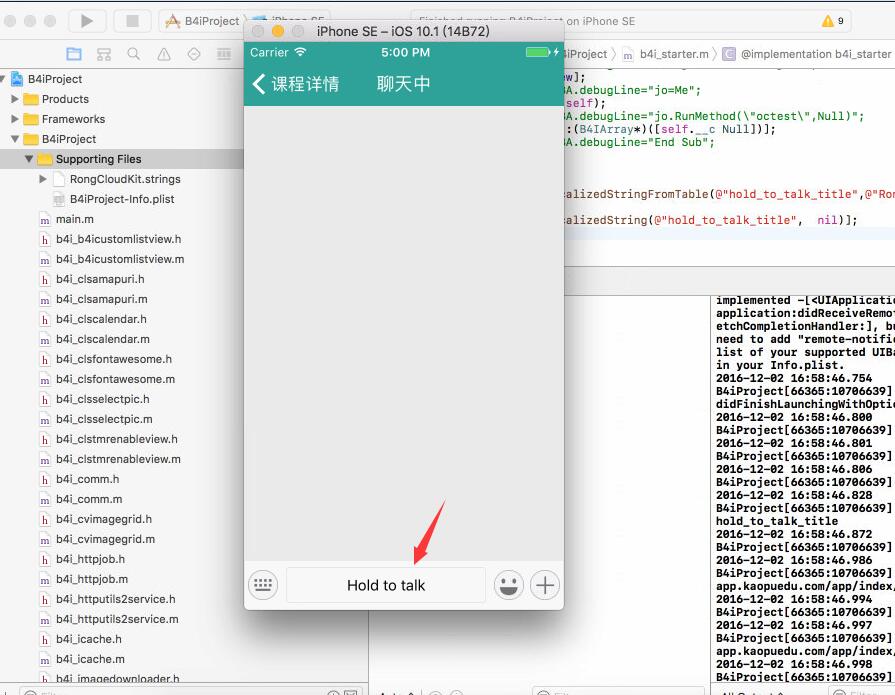Open b4i_httpjob.m

92,579
